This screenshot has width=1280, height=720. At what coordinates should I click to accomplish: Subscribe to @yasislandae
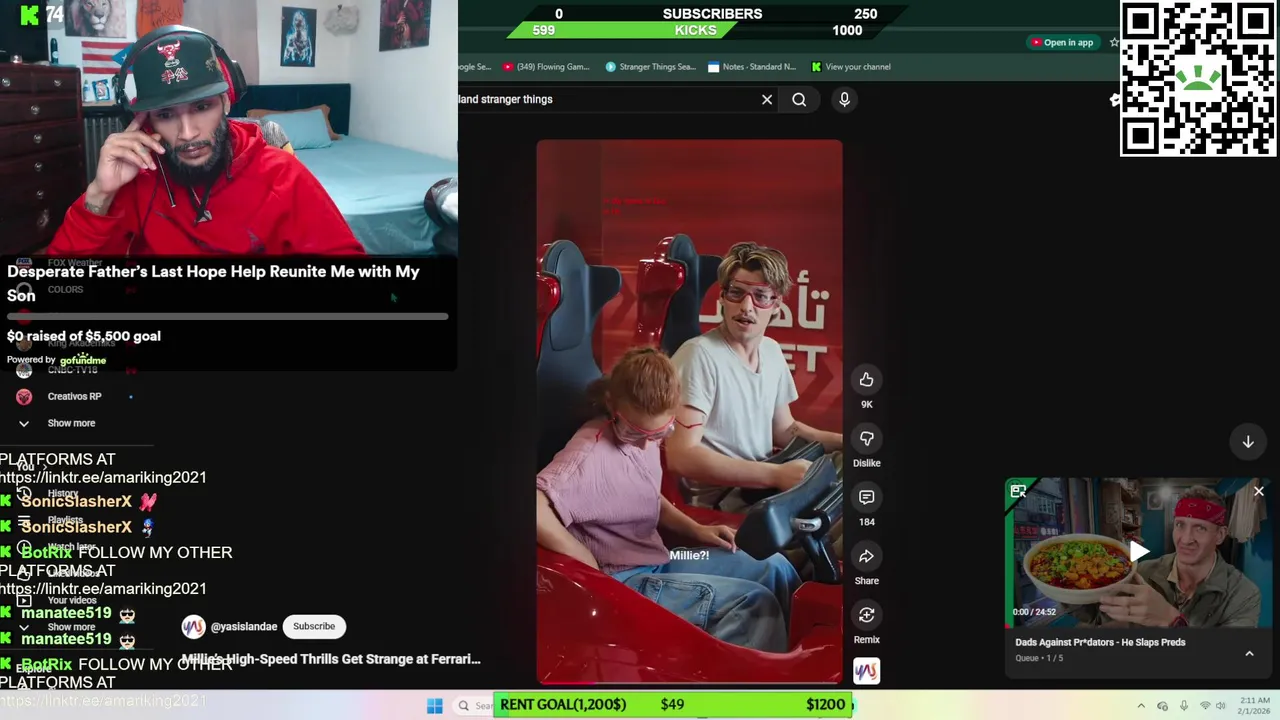tap(314, 626)
